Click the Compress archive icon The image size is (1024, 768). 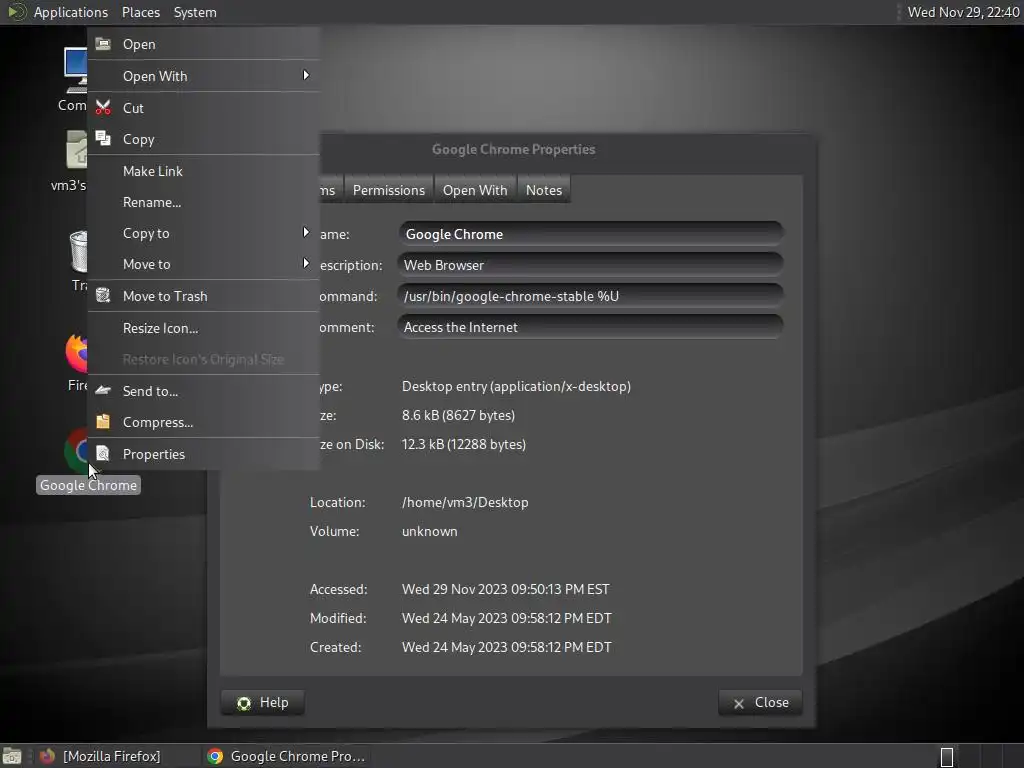pyautogui.click(x=103, y=421)
